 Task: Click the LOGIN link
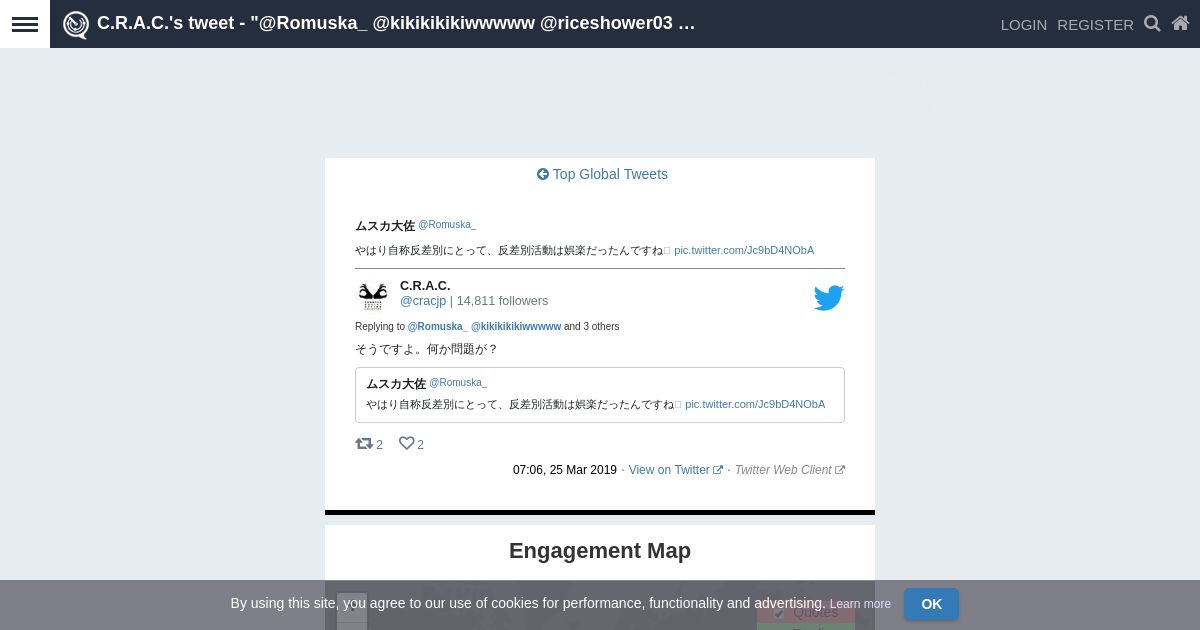click(1024, 25)
